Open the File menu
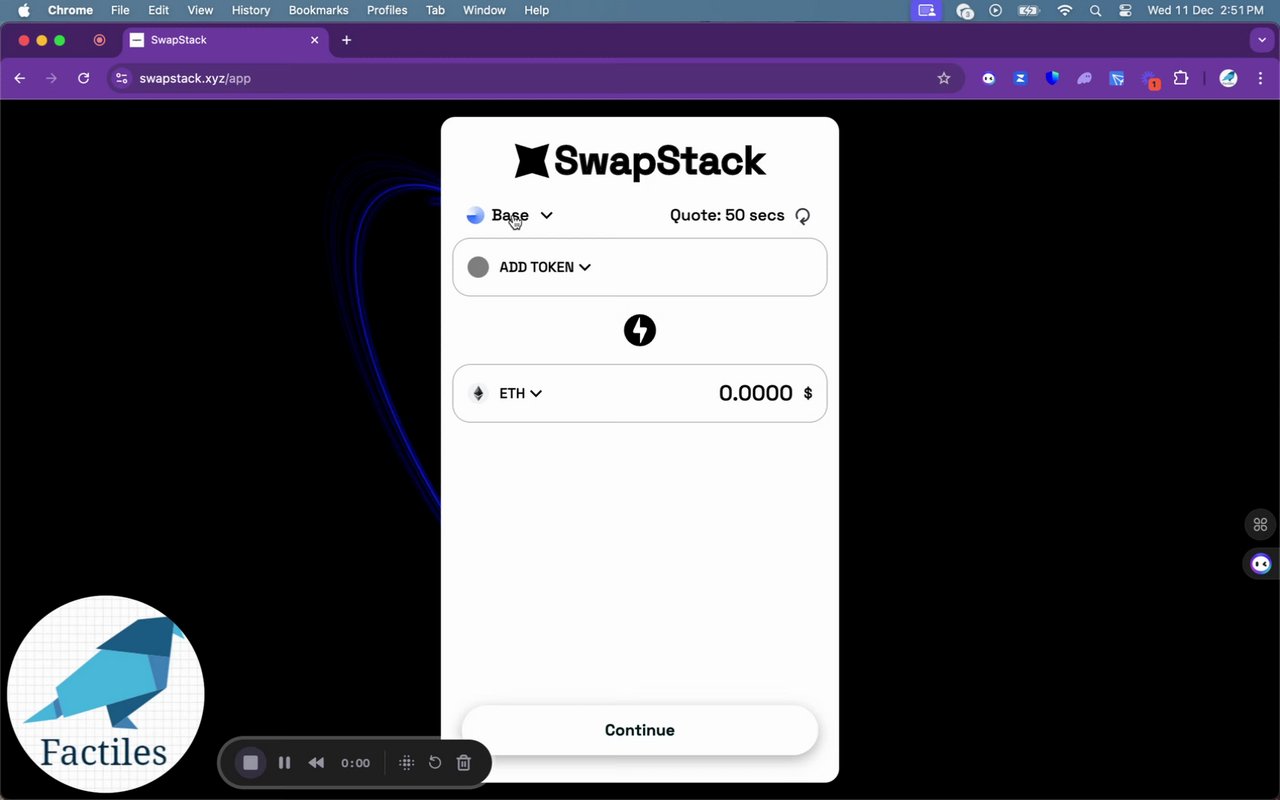This screenshot has width=1280, height=800. point(120,10)
